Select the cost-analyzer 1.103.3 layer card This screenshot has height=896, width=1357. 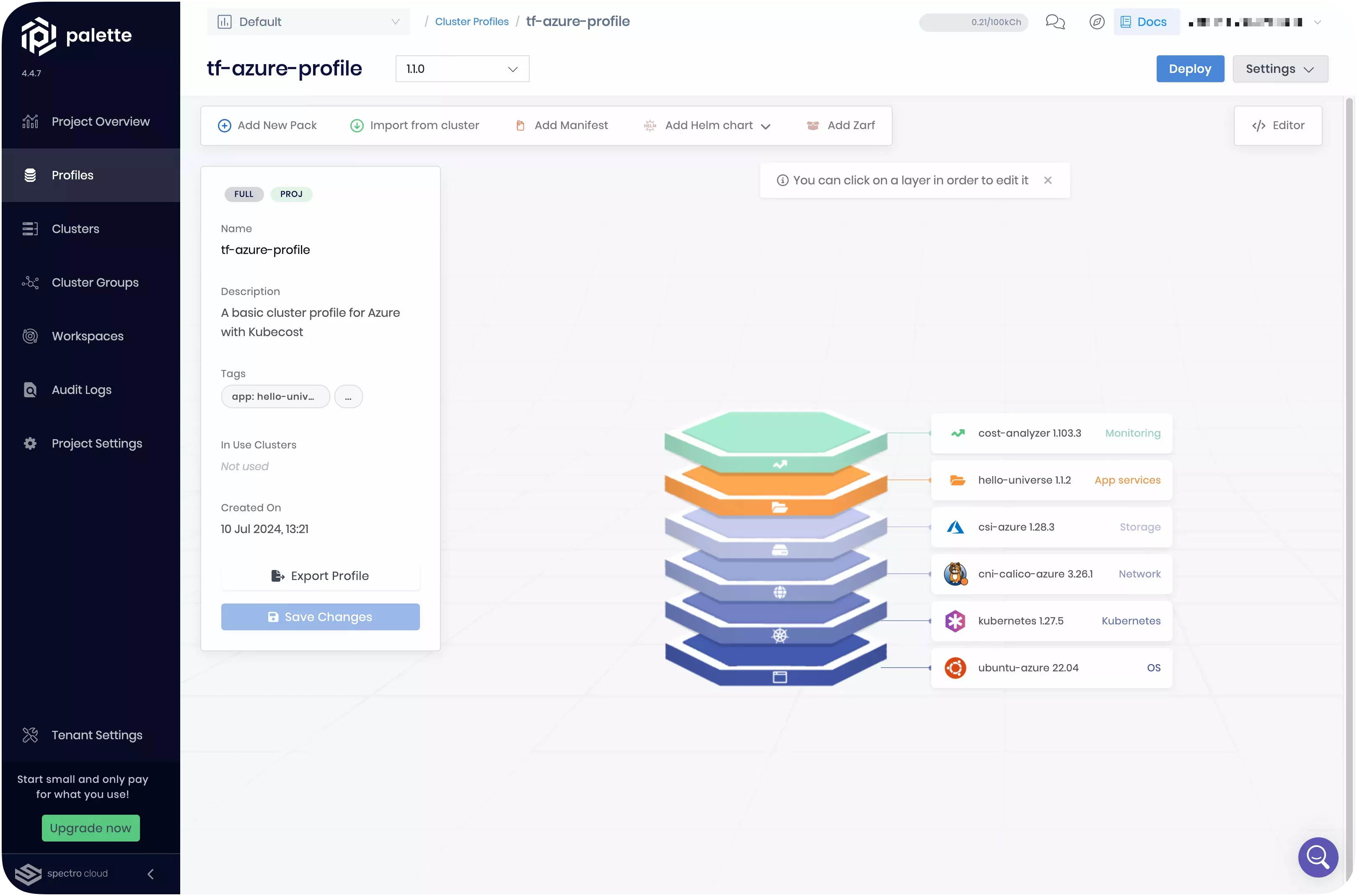point(1051,433)
